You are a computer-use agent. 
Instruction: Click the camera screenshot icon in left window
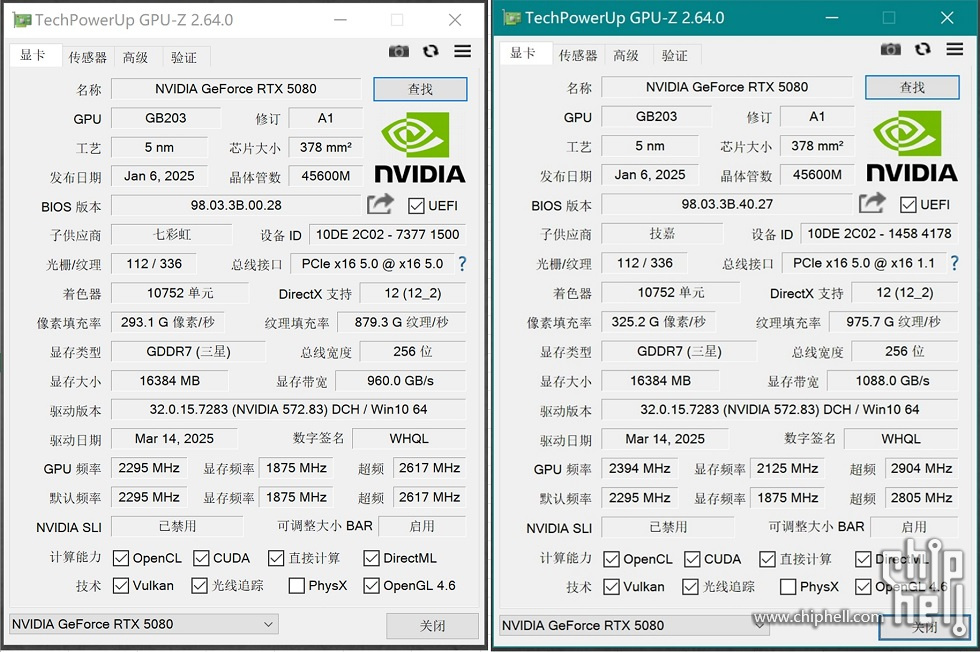coord(399,51)
